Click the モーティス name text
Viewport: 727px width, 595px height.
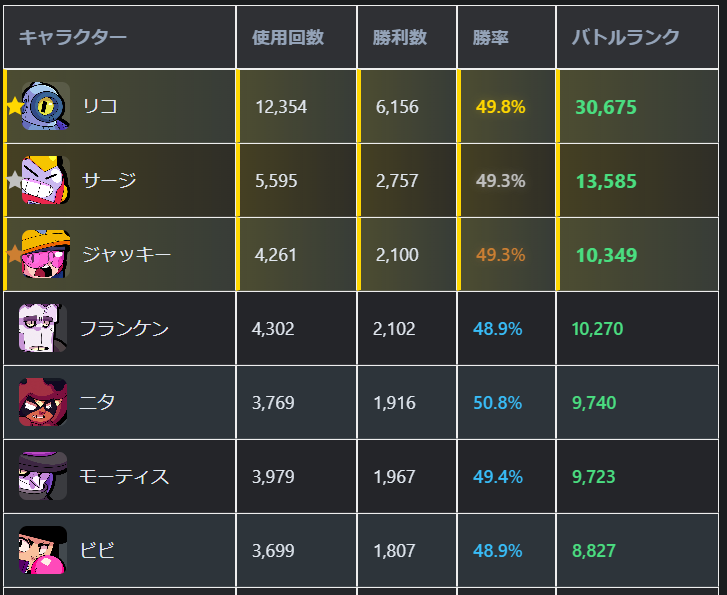tap(124, 476)
